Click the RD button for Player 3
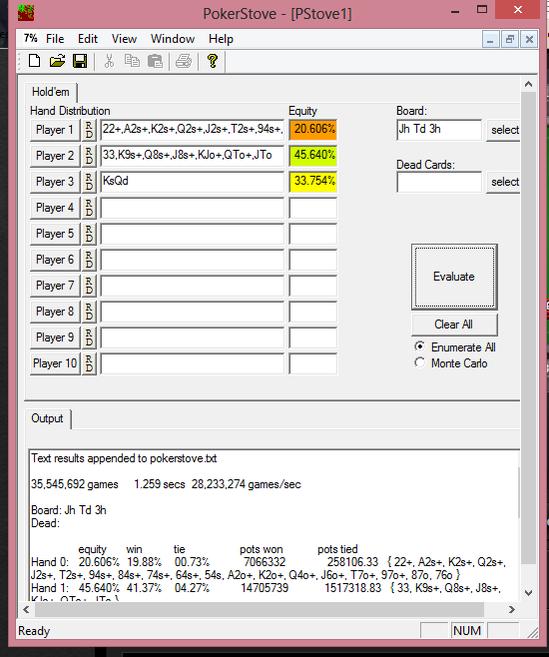 click(89, 182)
